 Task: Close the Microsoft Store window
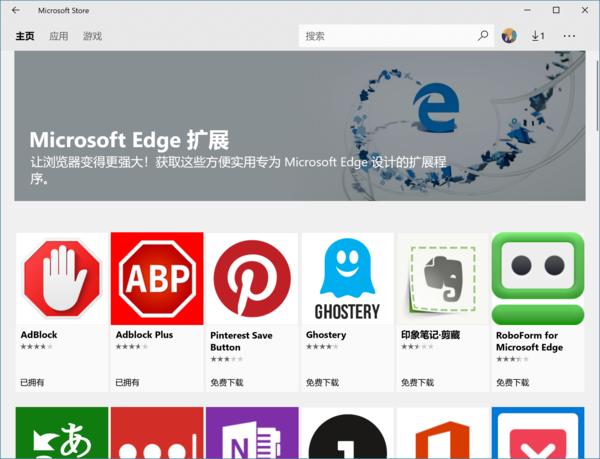pyautogui.click(x=585, y=10)
